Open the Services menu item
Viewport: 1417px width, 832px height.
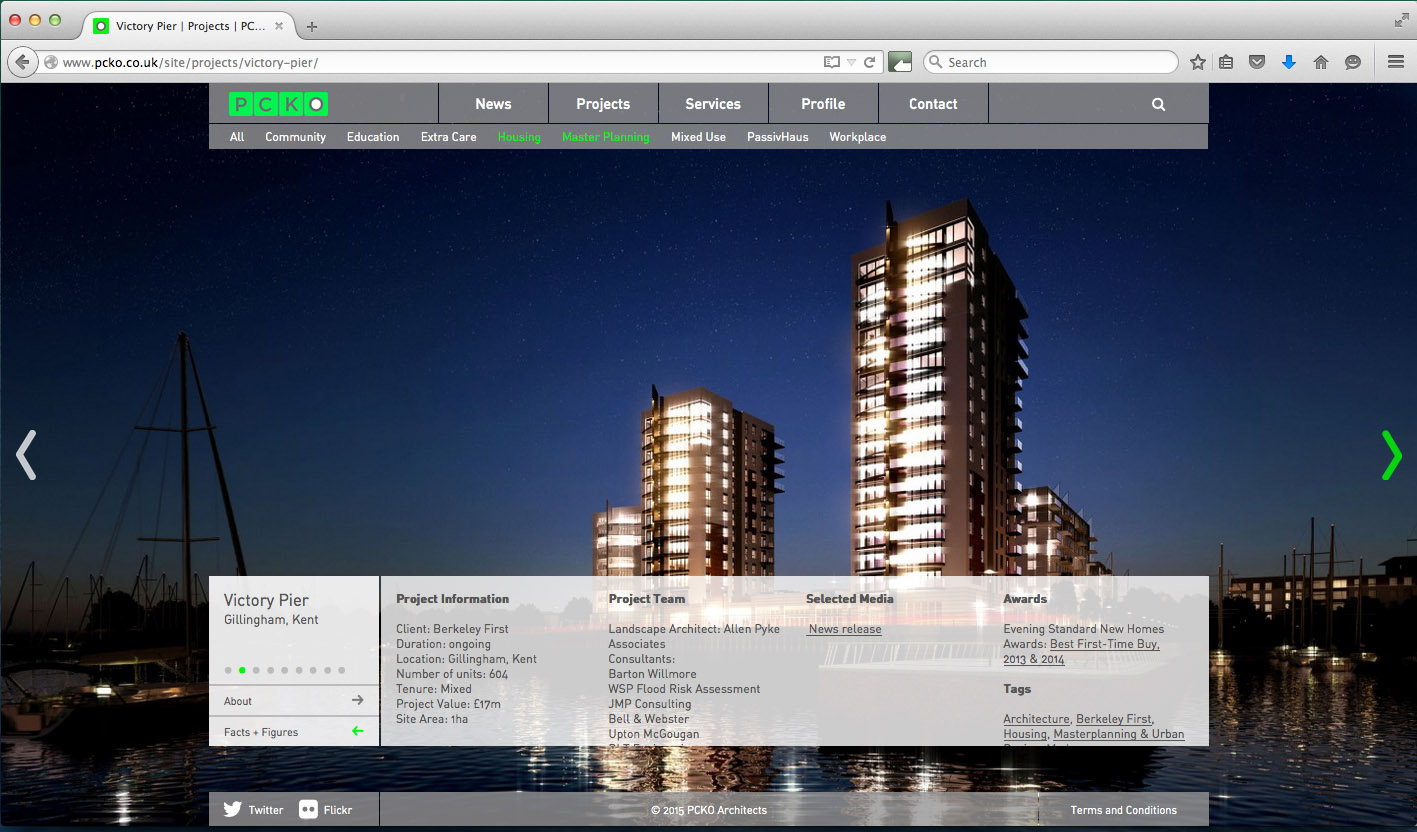pos(713,104)
